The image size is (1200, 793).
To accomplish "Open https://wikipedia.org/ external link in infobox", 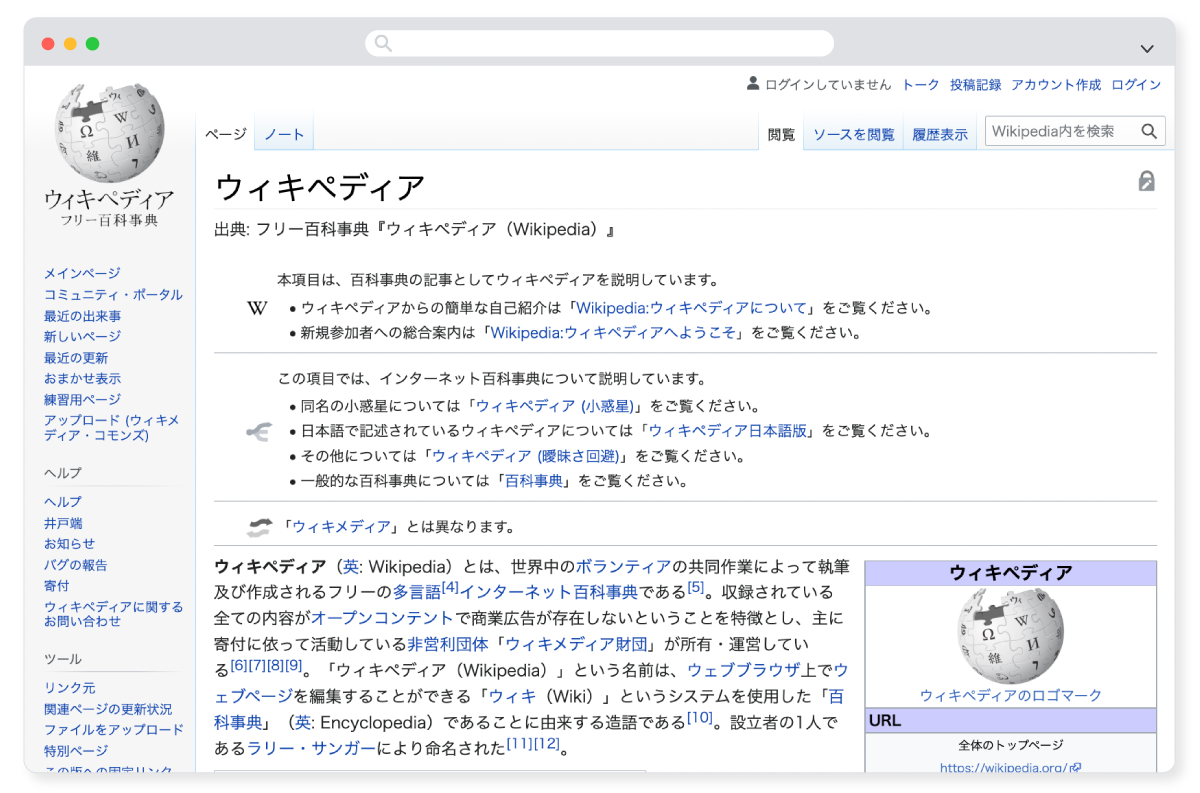I will click(x=1010, y=767).
